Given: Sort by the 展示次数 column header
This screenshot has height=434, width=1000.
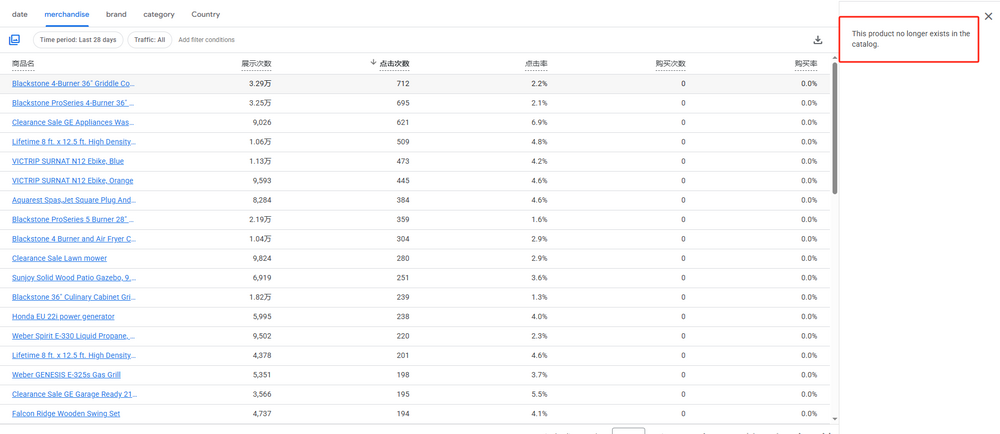Looking at the screenshot, I should (256, 64).
